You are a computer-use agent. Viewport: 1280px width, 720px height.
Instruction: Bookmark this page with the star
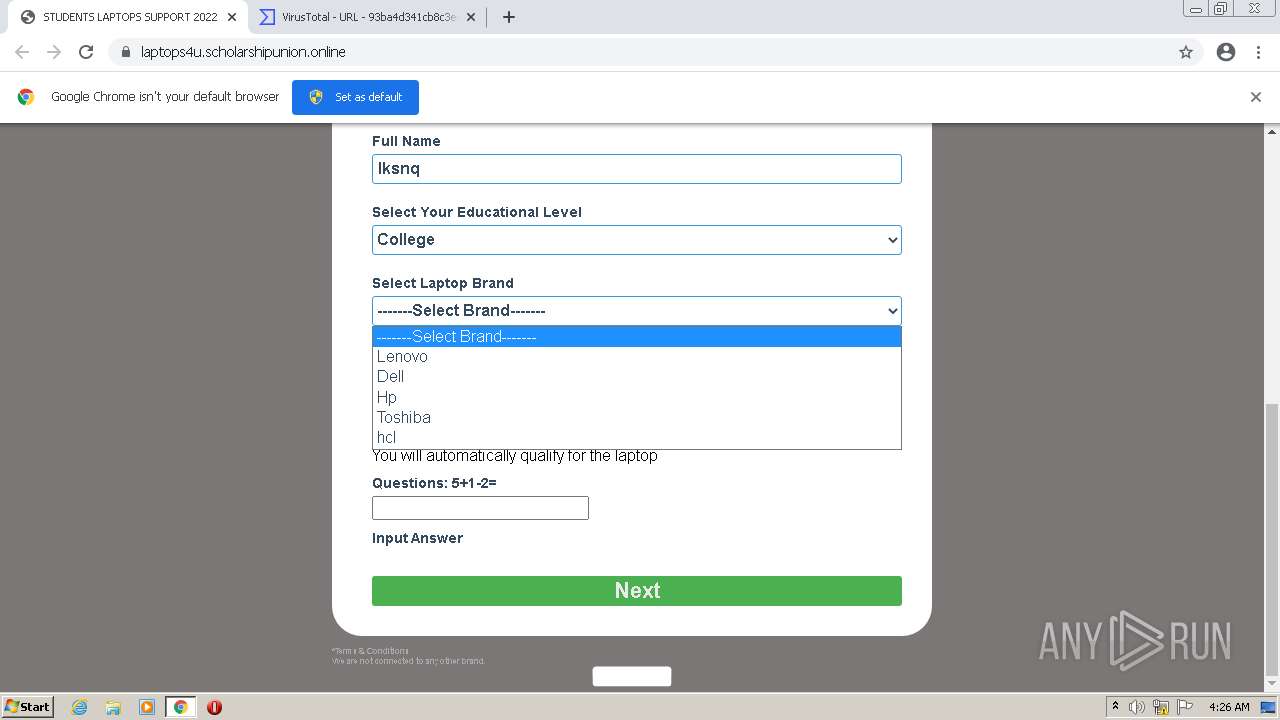(1186, 52)
